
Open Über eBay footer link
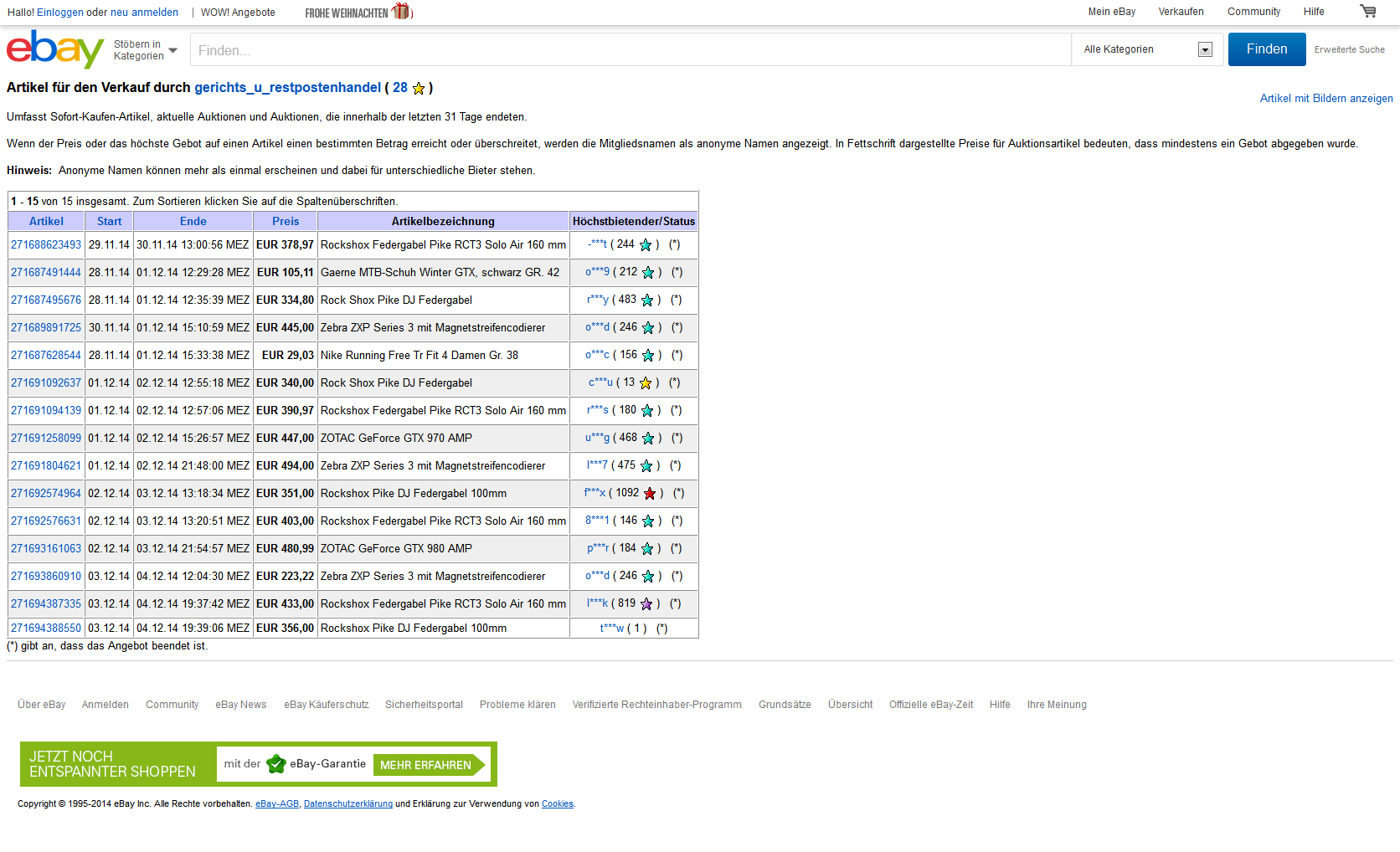click(42, 705)
